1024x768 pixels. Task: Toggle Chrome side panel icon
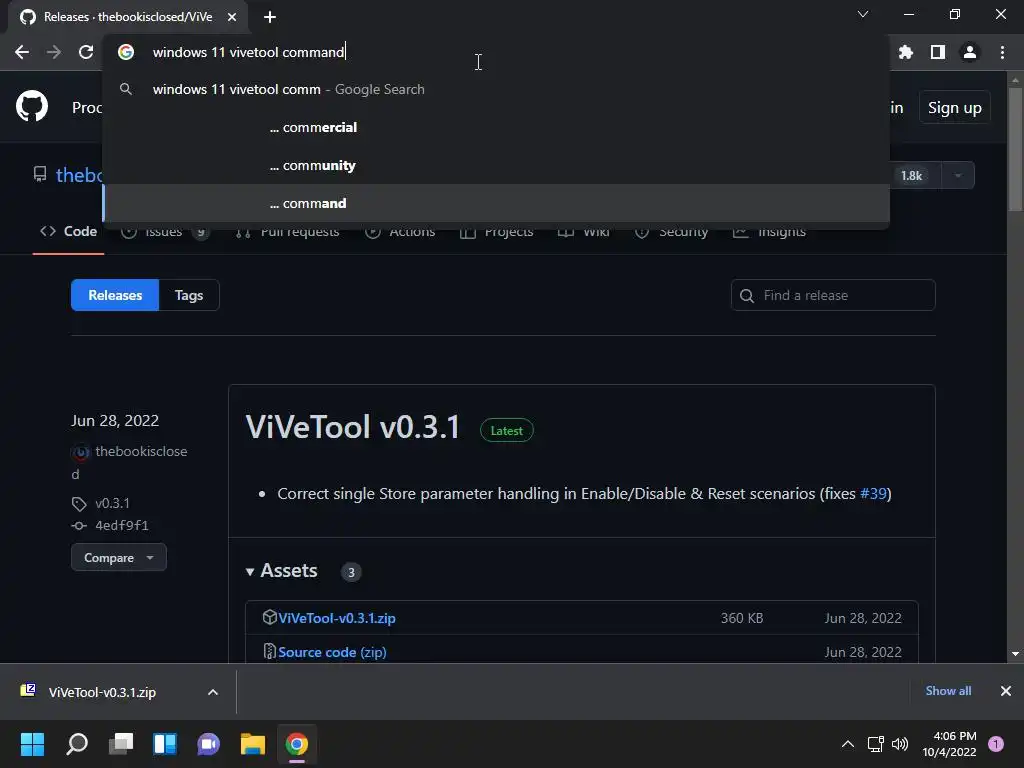point(938,52)
